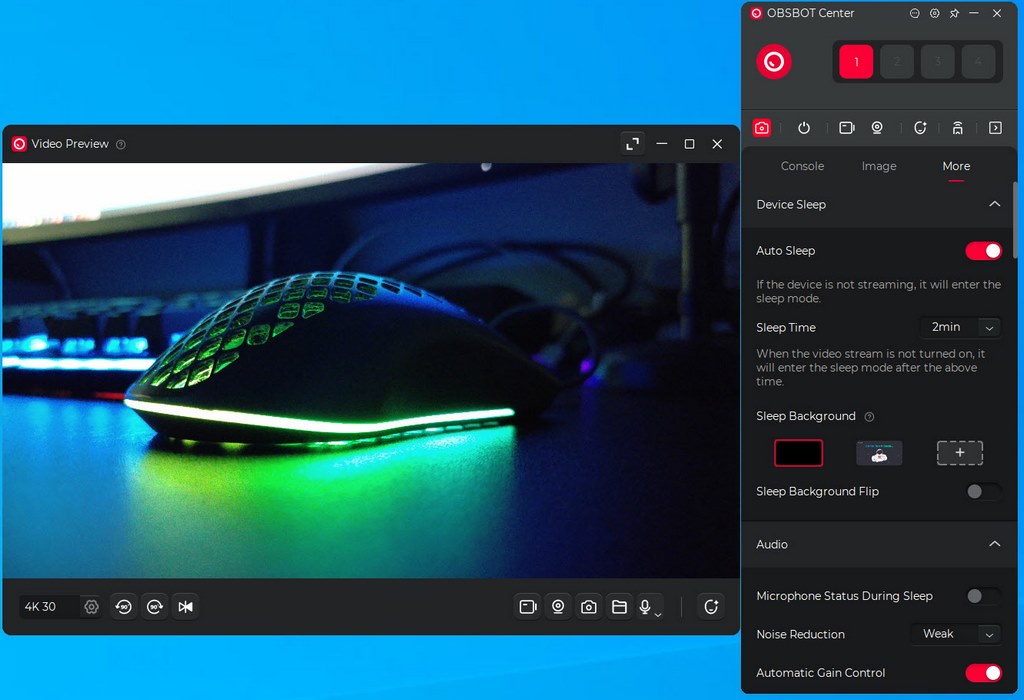The width and height of the screenshot is (1024, 700).
Task: Minimize the OBSBOT Center window
Action: coord(974,13)
